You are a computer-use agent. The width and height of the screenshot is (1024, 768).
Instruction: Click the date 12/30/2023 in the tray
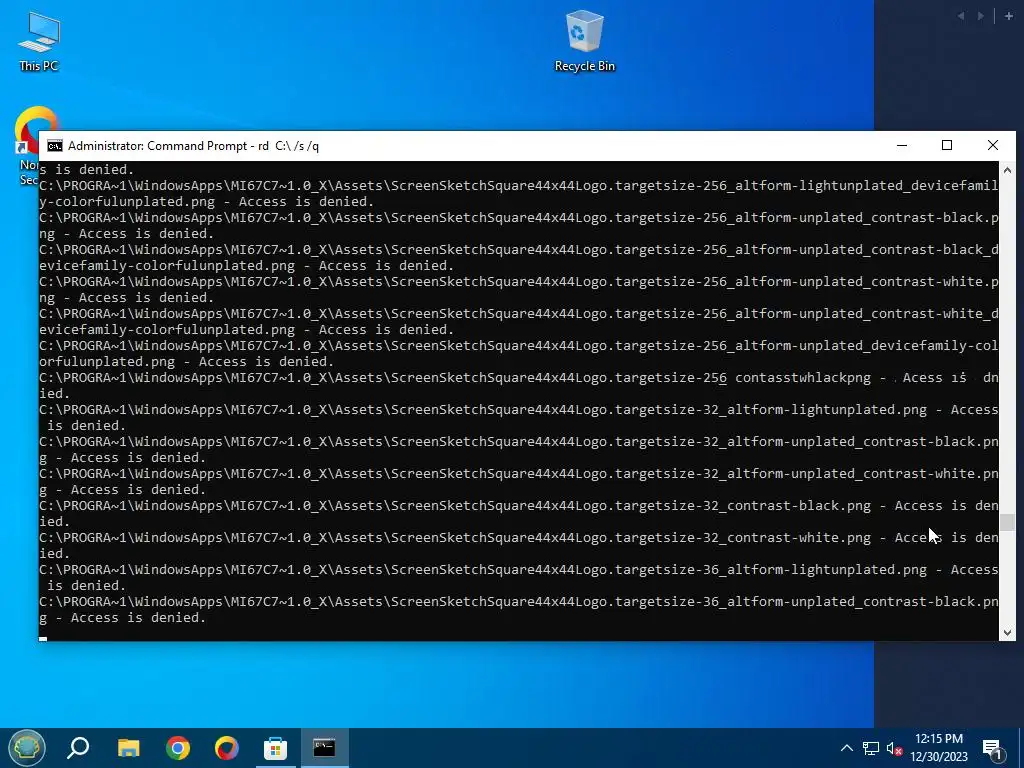pyautogui.click(x=938, y=758)
